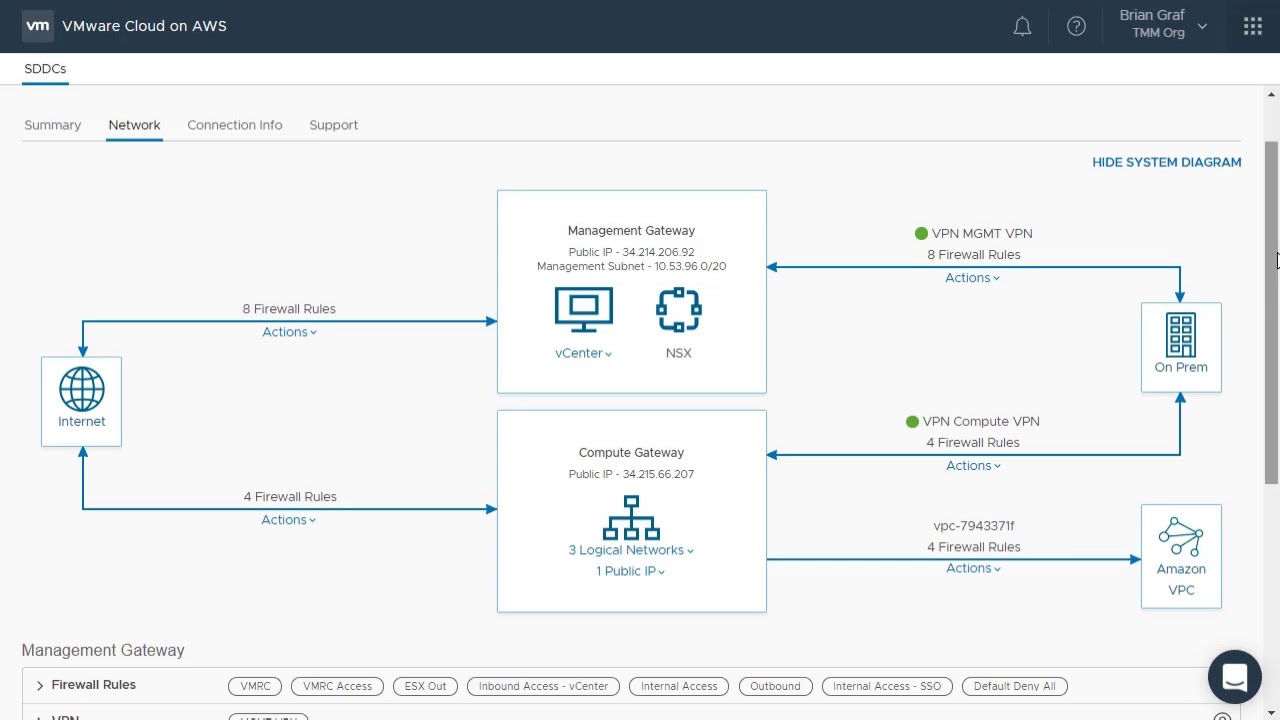This screenshot has width=1280, height=720.
Task: Open the 3 Logical Networks dropdown
Action: [x=631, y=550]
